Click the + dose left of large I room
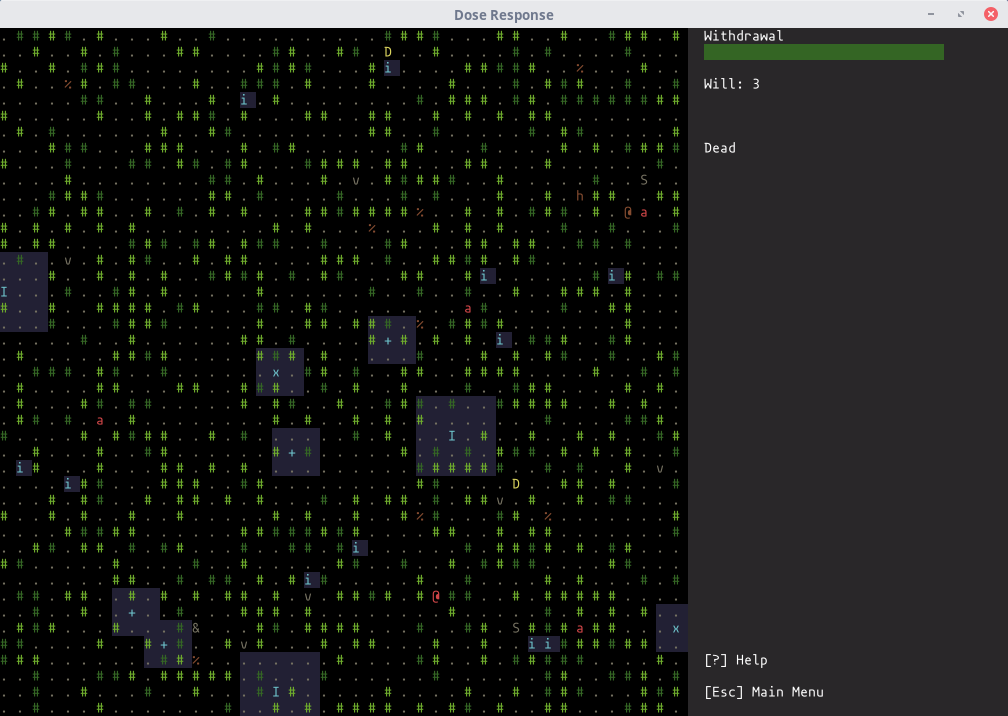This screenshot has width=1008, height=716. coord(292,452)
